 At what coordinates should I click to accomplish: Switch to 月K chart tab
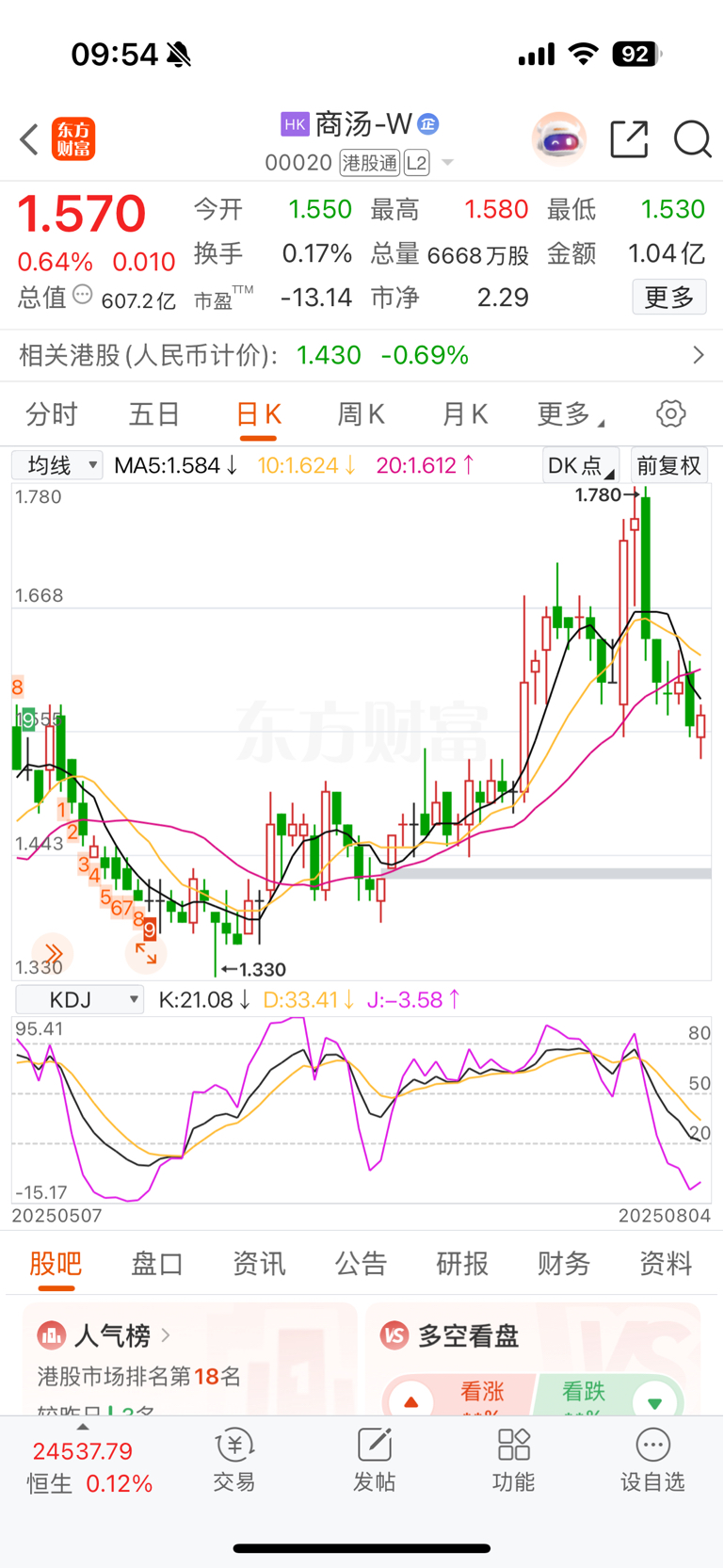(465, 414)
